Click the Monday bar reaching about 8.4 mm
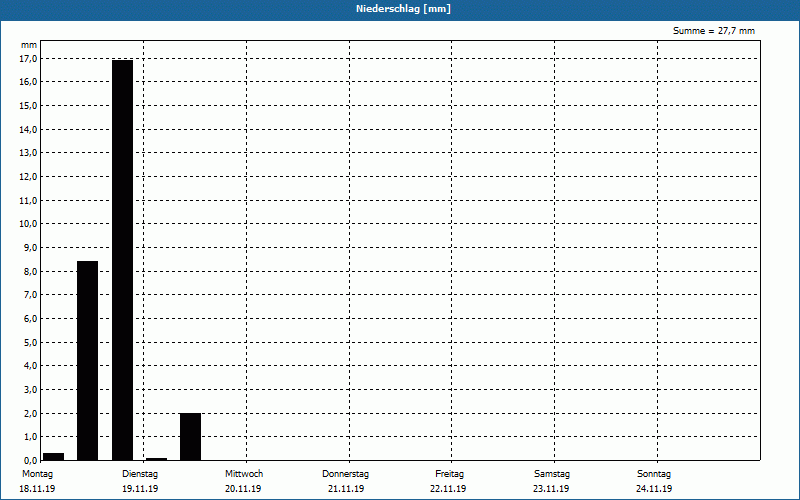Viewport: 800px width, 500px height. point(87,361)
